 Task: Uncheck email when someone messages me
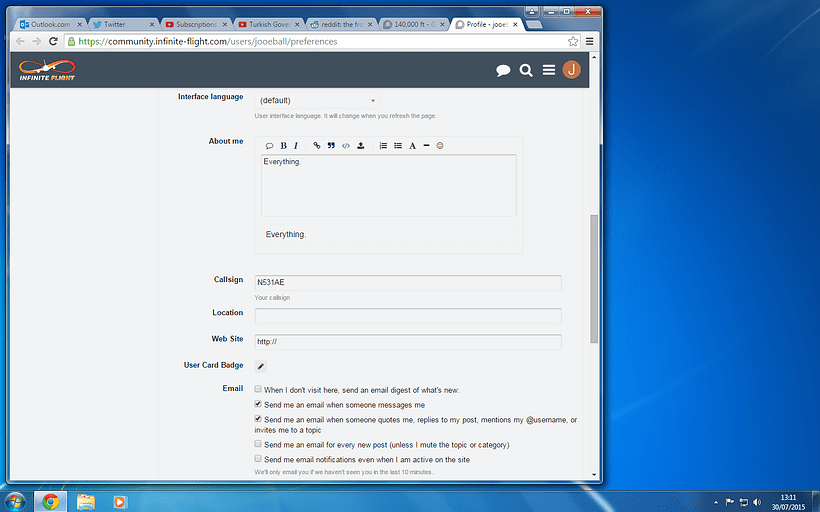coord(258,404)
